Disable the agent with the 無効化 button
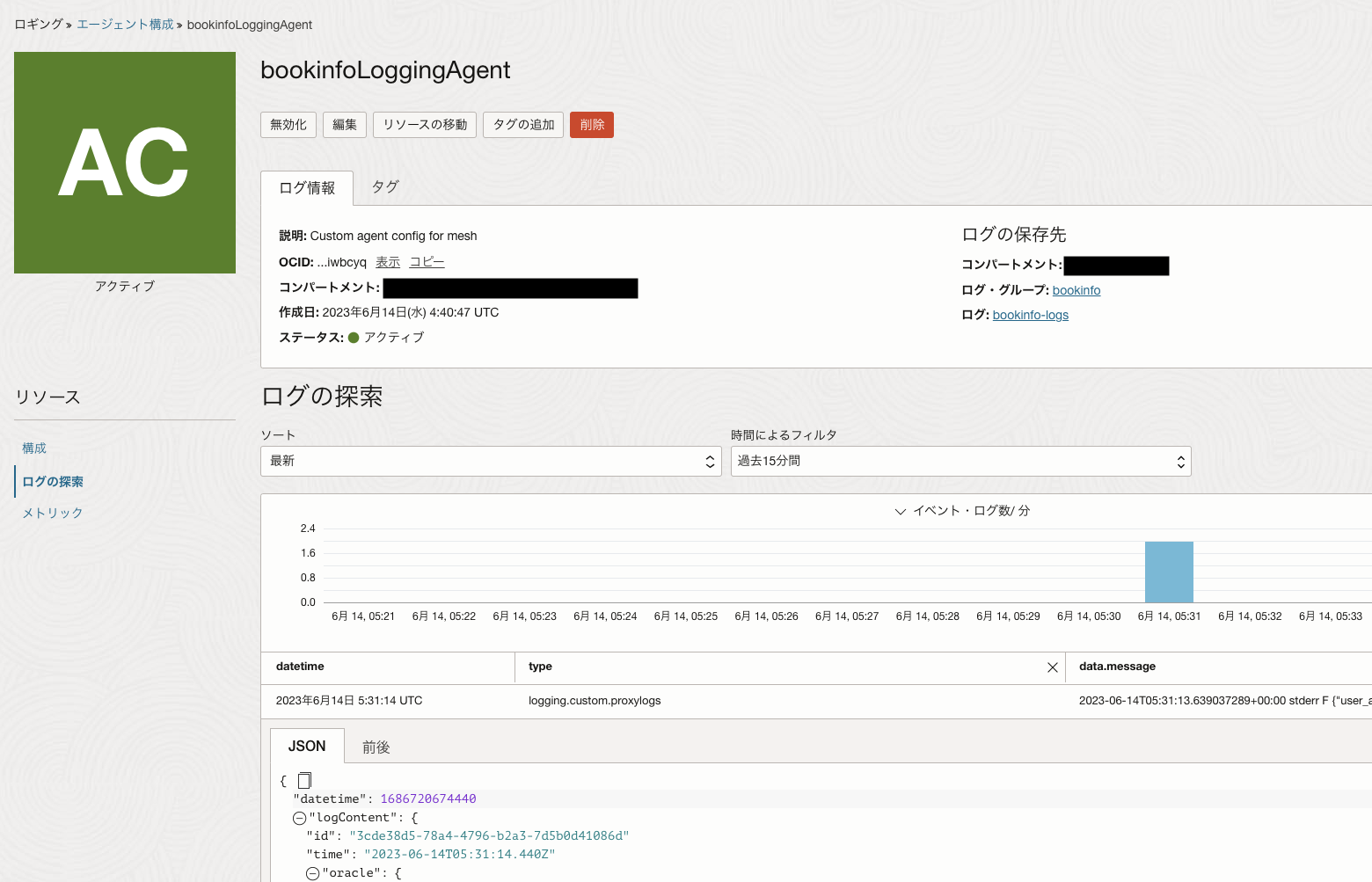The image size is (1372, 882). click(x=288, y=124)
